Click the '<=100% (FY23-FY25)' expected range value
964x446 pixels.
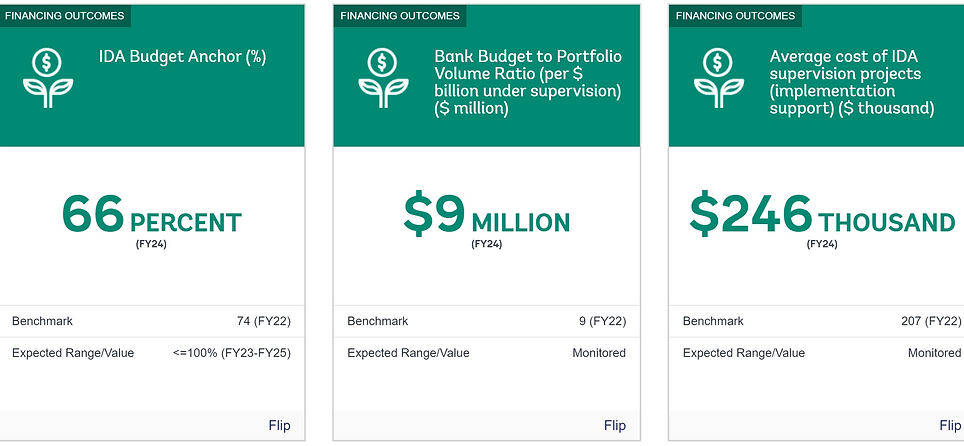231,353
